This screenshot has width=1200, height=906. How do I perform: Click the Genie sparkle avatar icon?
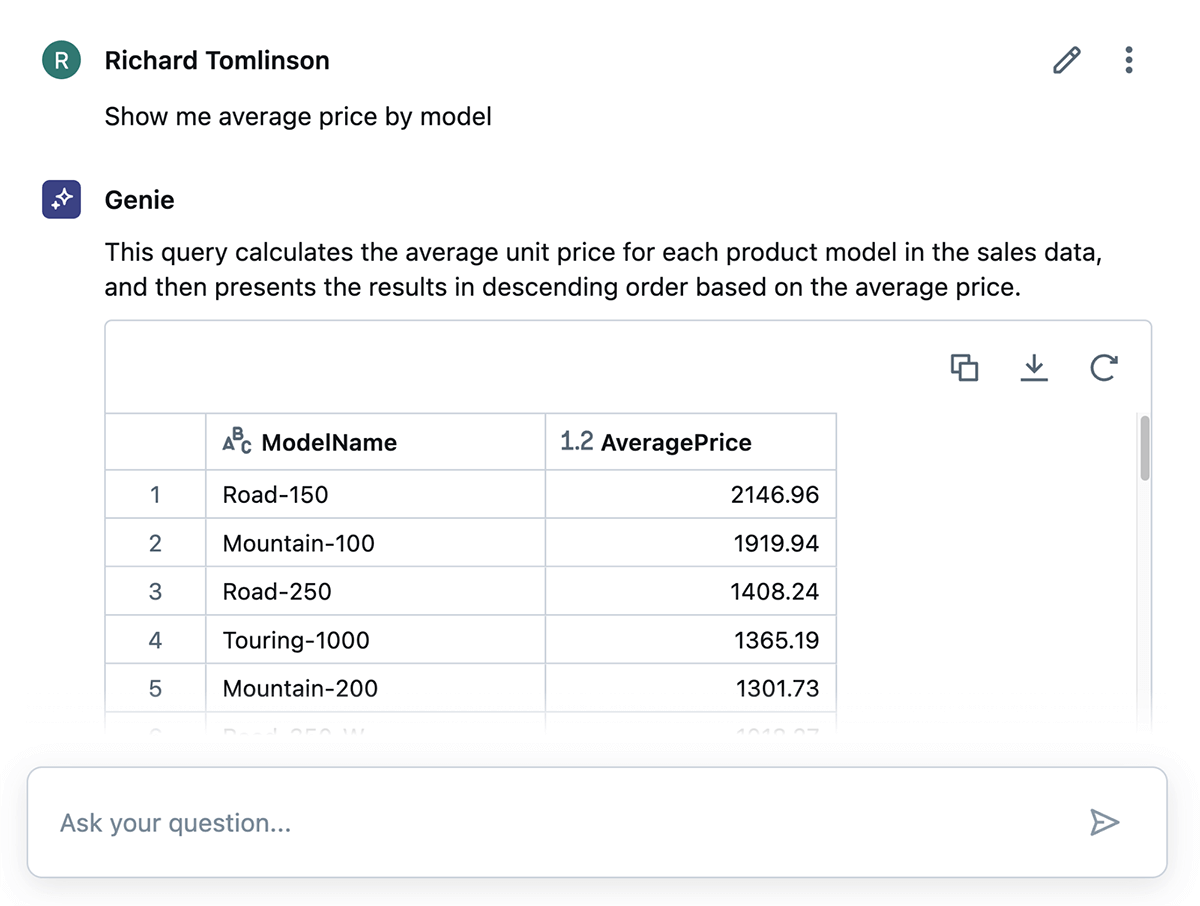point(61,200)
